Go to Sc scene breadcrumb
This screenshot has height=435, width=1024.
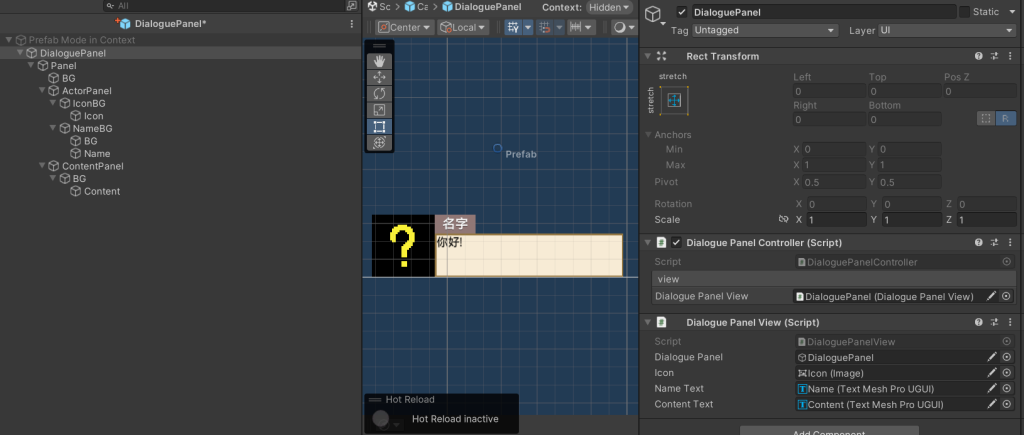coord(379,7)
